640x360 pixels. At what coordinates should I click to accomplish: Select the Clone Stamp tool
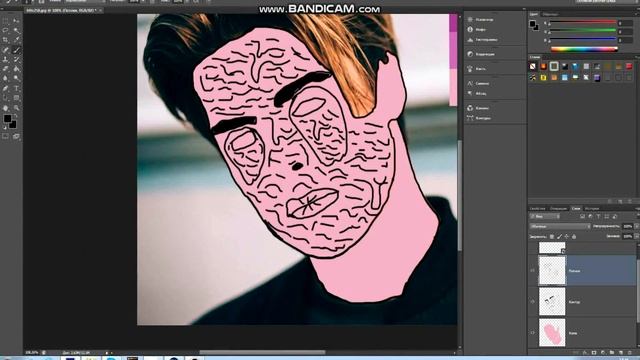(5, 60)
